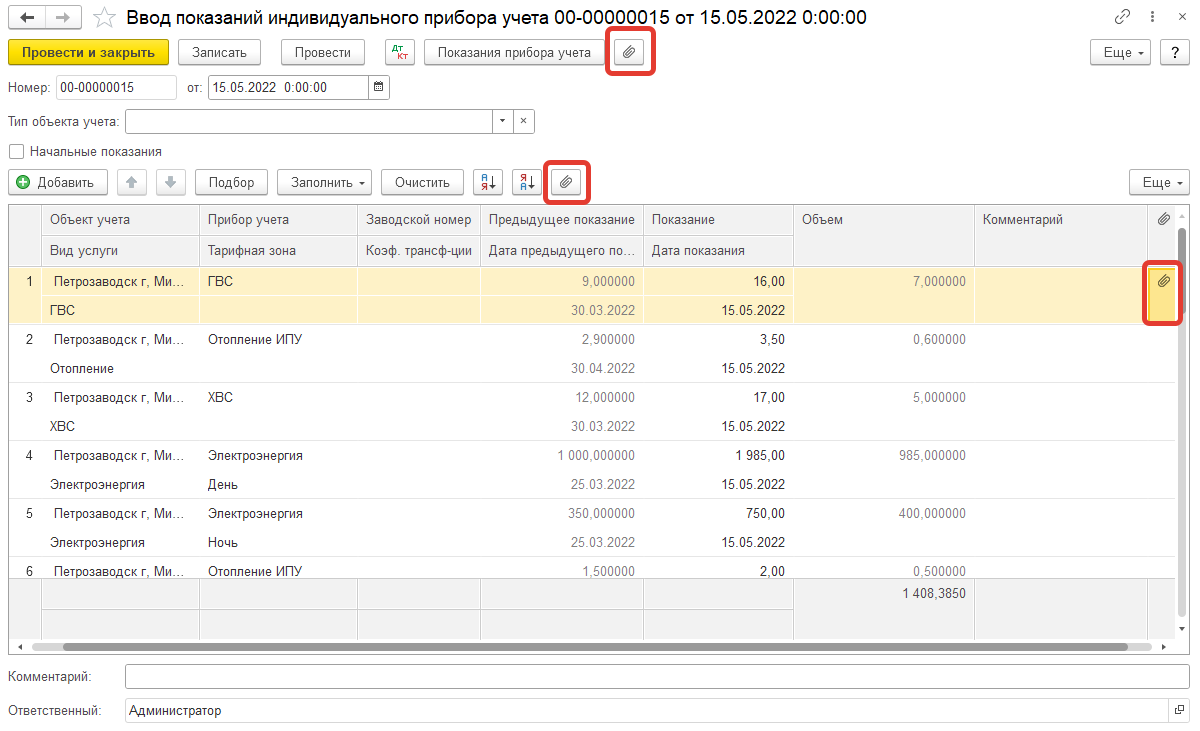Click the Комментарий input field at bottom
1200x731 pixels.
point(656,677)
